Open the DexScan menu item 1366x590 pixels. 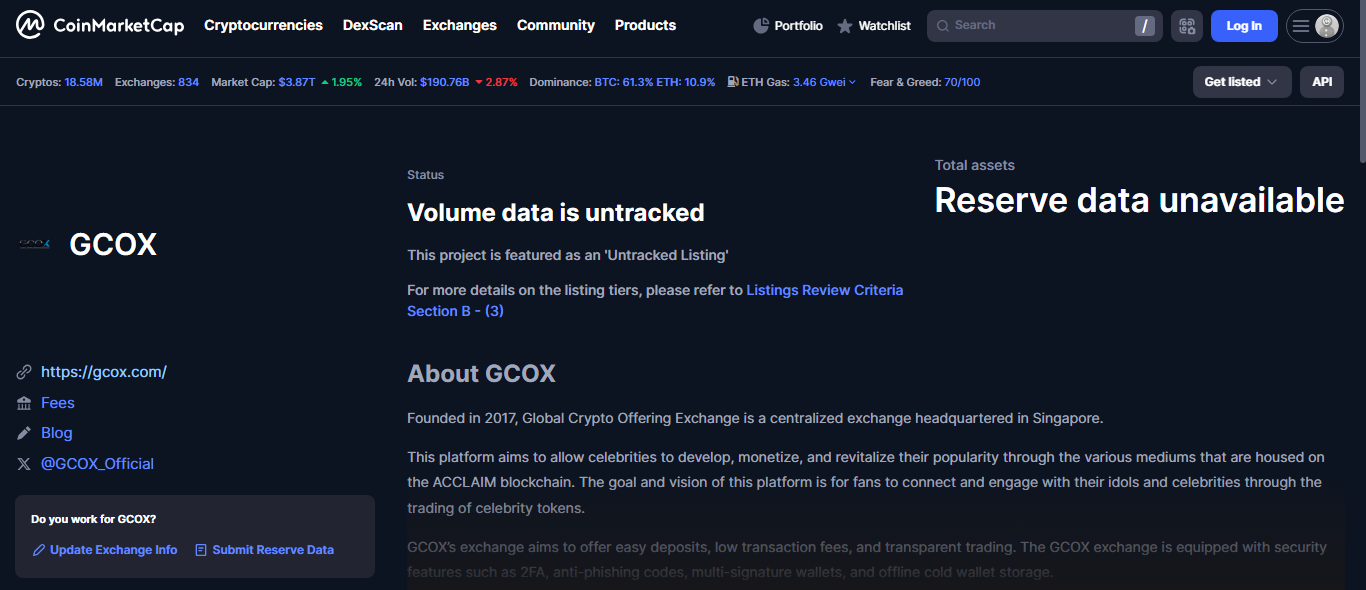(372, 25)
